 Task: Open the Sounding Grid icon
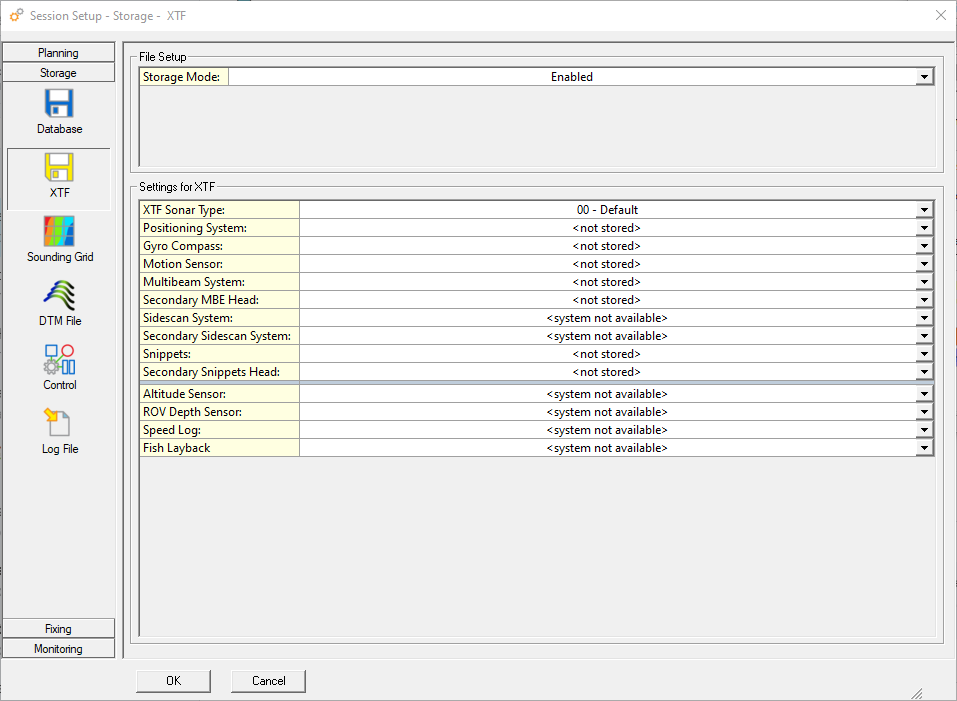59,234
